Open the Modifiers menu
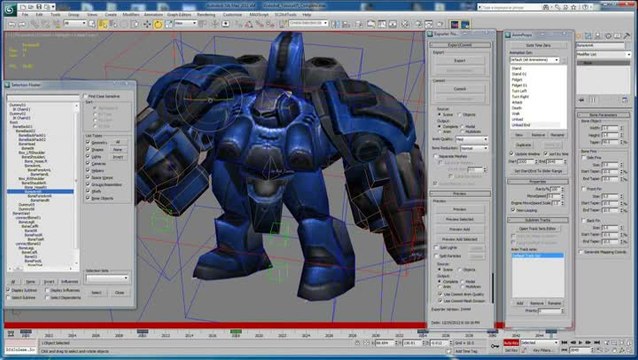The height and width of the screenshot is (360, 638). pos(131,15)
